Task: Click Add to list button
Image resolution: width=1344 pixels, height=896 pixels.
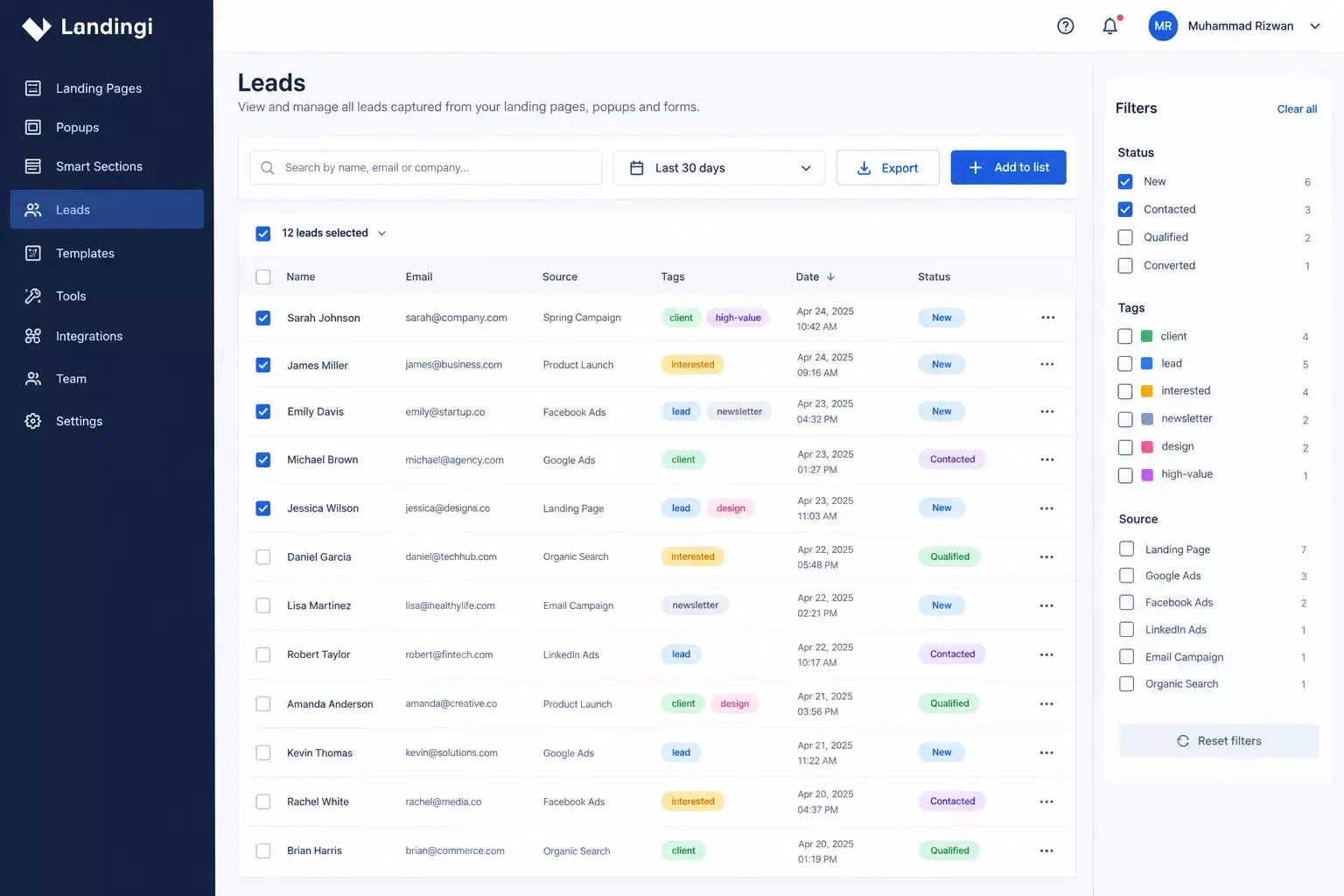Action: coord(1008,167)
